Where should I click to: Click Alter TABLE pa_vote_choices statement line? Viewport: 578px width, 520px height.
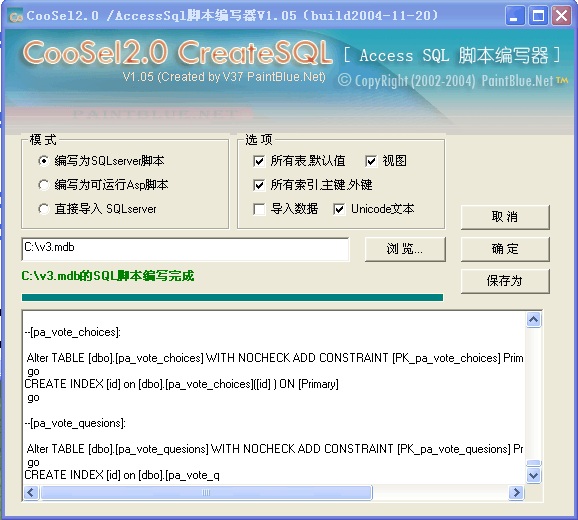click(275, 358)
